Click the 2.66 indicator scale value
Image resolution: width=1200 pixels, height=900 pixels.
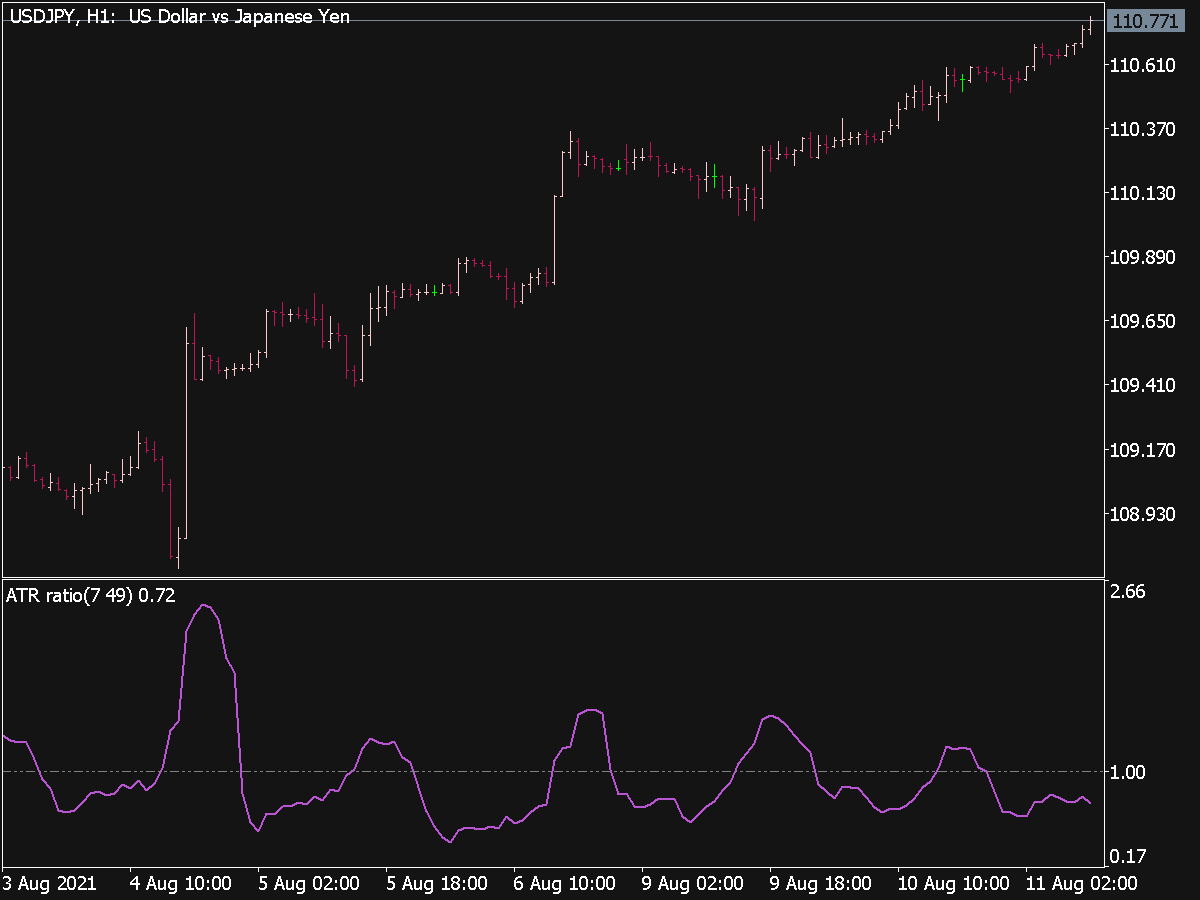tap(1128, 591)
